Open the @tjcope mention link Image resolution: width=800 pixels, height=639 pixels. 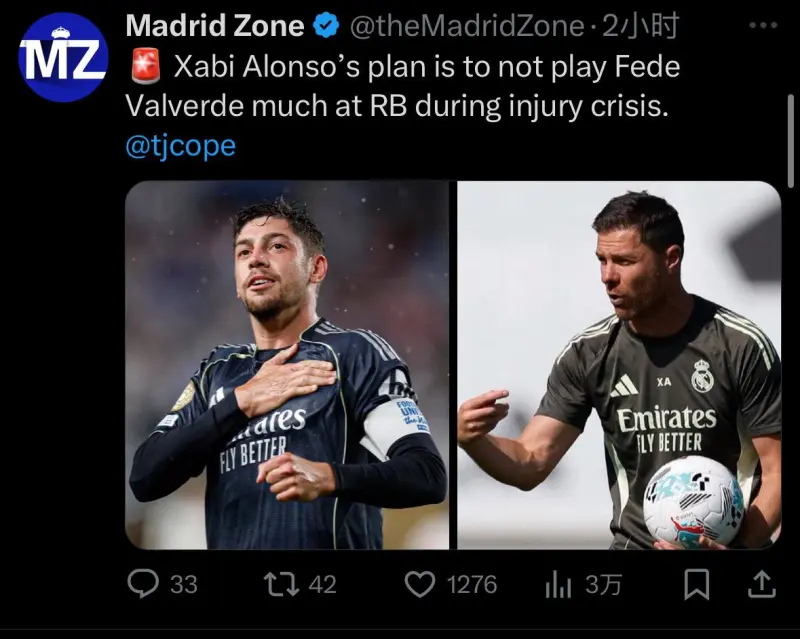coord(181,146)
